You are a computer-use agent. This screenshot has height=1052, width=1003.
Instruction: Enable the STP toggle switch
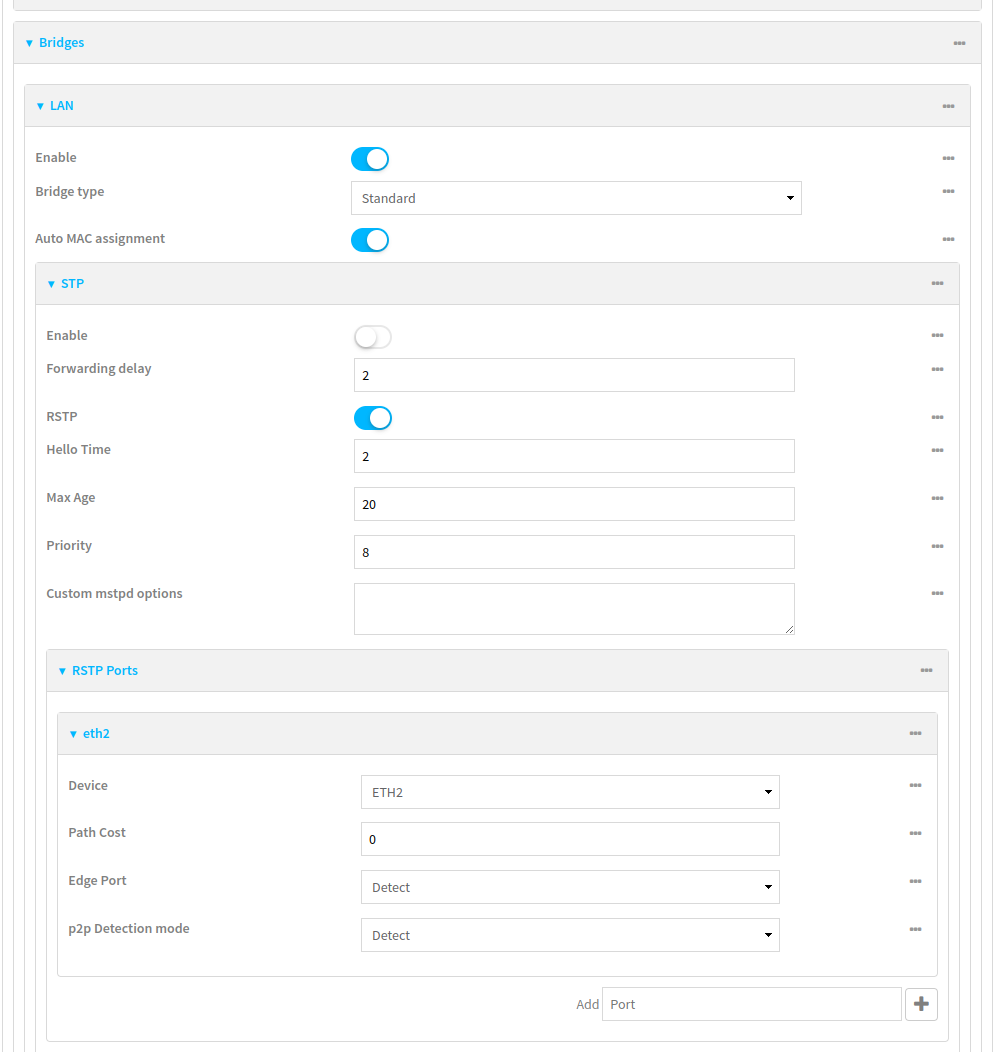click(x=373, y=337)
